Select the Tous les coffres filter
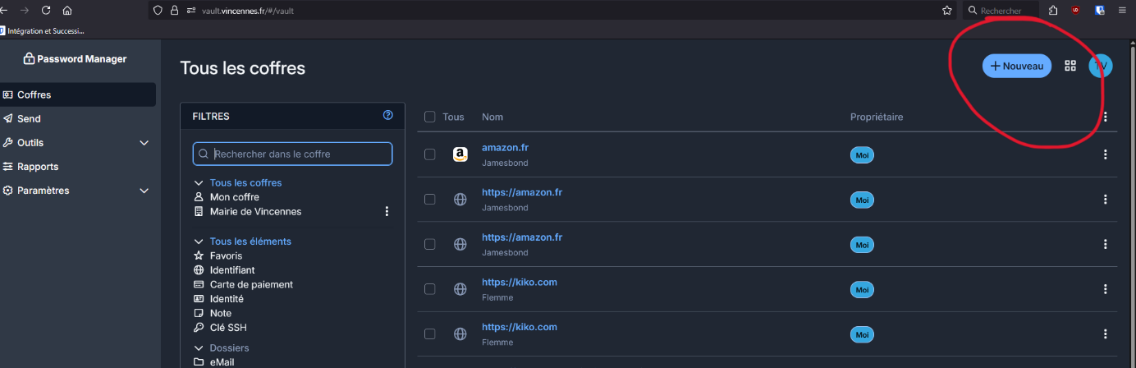 tap(246, 183)
